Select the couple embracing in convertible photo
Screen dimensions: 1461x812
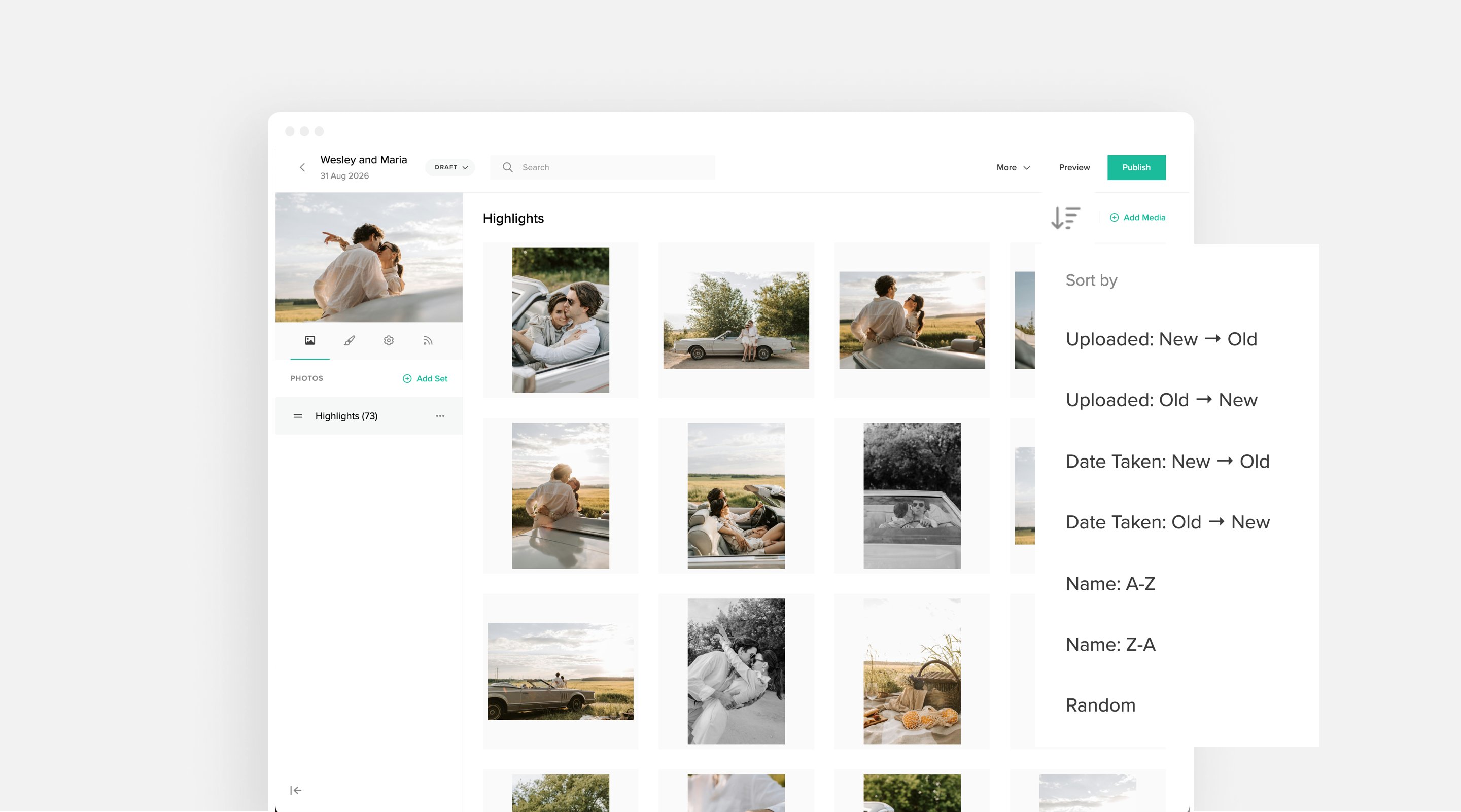pyautogui.click(x=561, y=320)
